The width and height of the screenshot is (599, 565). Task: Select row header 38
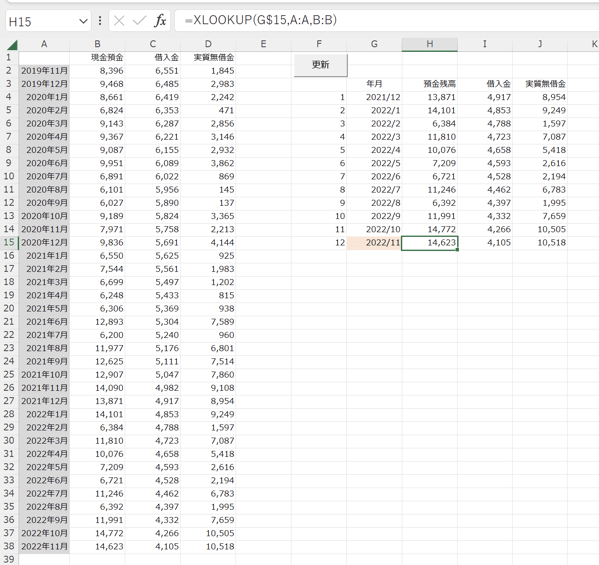point(9,546)
